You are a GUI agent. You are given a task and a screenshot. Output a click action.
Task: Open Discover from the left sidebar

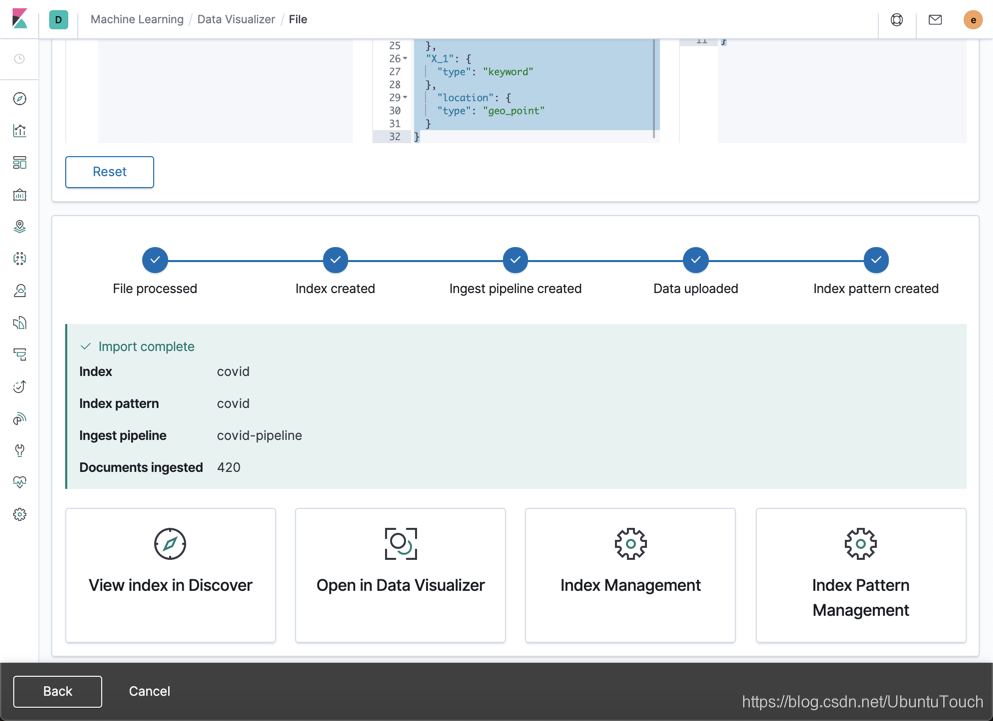coord(20,98)
